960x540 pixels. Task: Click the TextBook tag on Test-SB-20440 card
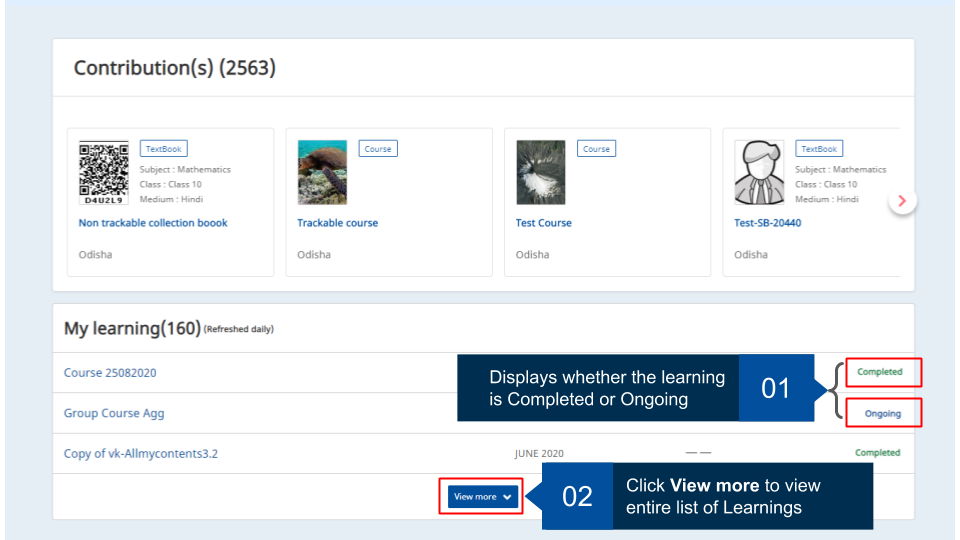(819, 149)
